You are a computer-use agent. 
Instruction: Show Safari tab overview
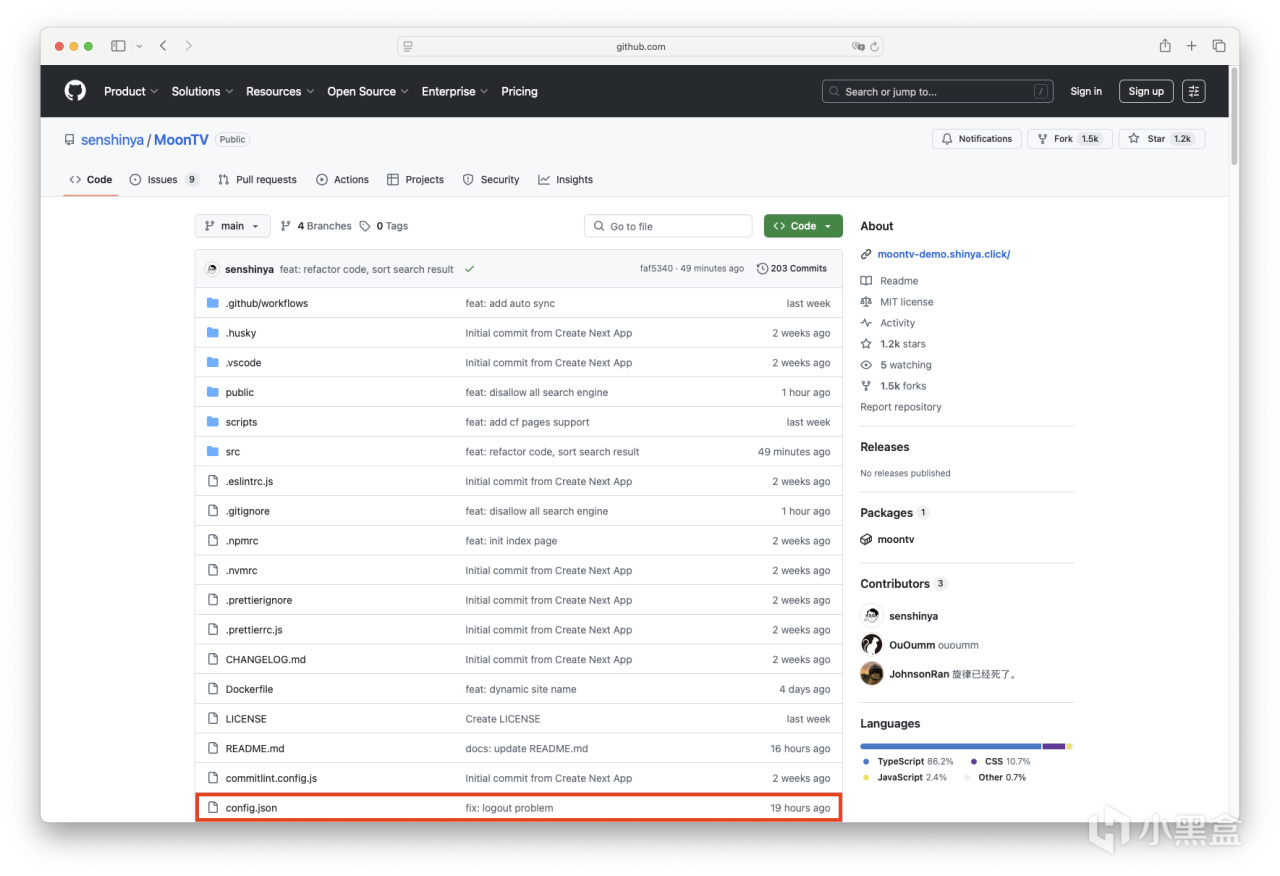(x=1219, y=46)
